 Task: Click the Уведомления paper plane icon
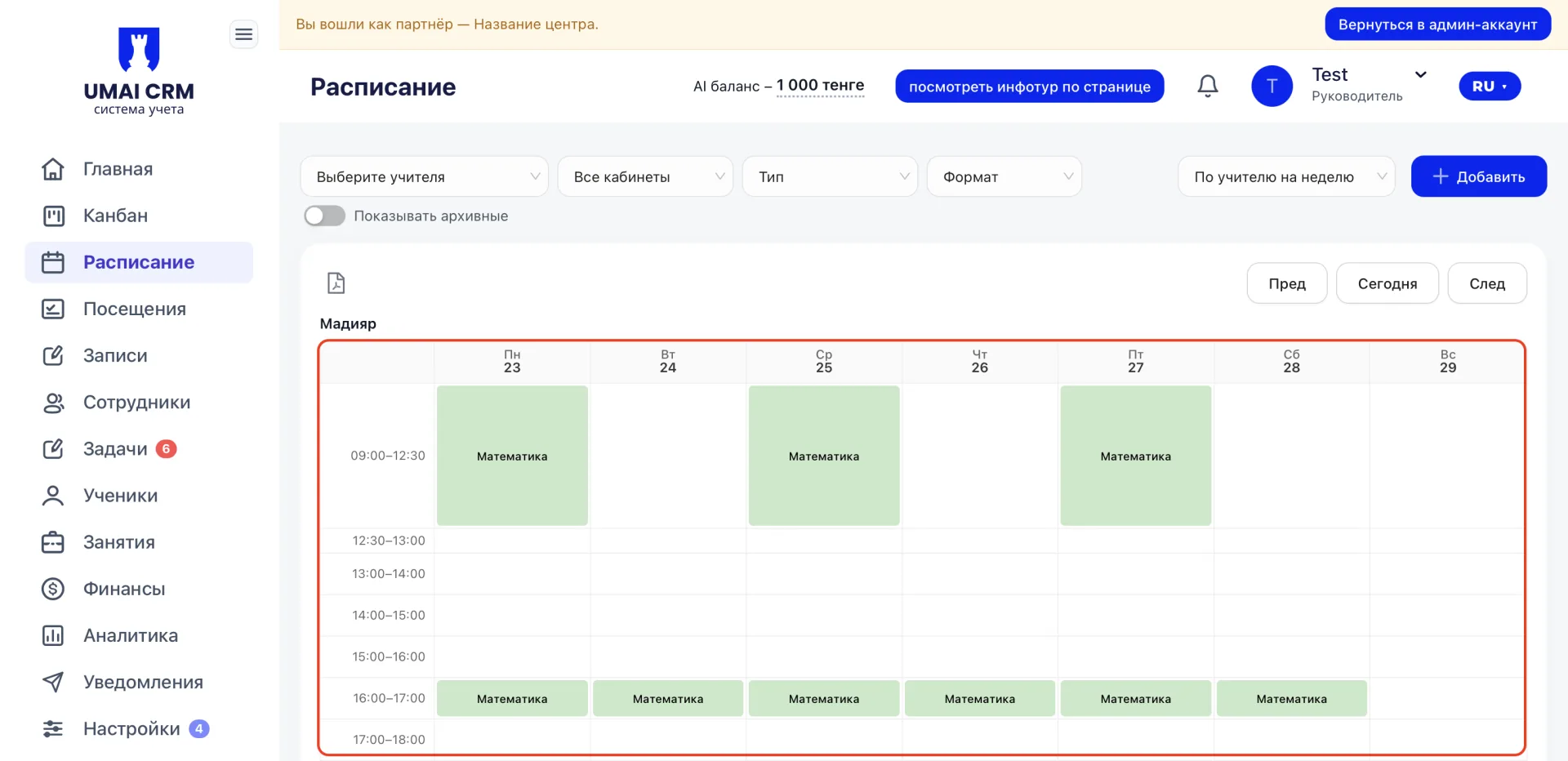pyautogui.click(x=53, y=682)
